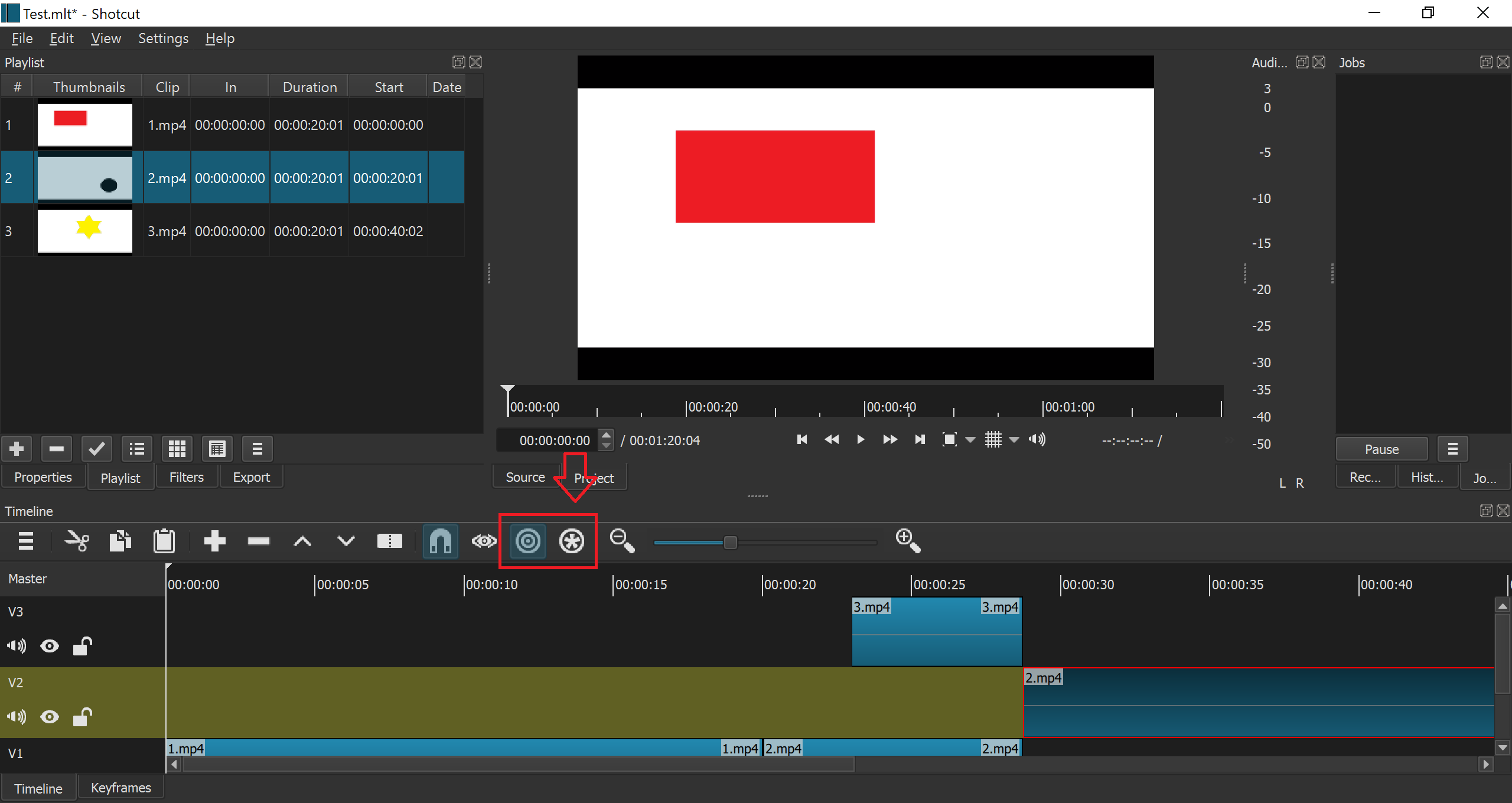This screenshot has width=1512, height=803.
Task: Switch to the Keyframes tab
Action: tap(121, 788)
